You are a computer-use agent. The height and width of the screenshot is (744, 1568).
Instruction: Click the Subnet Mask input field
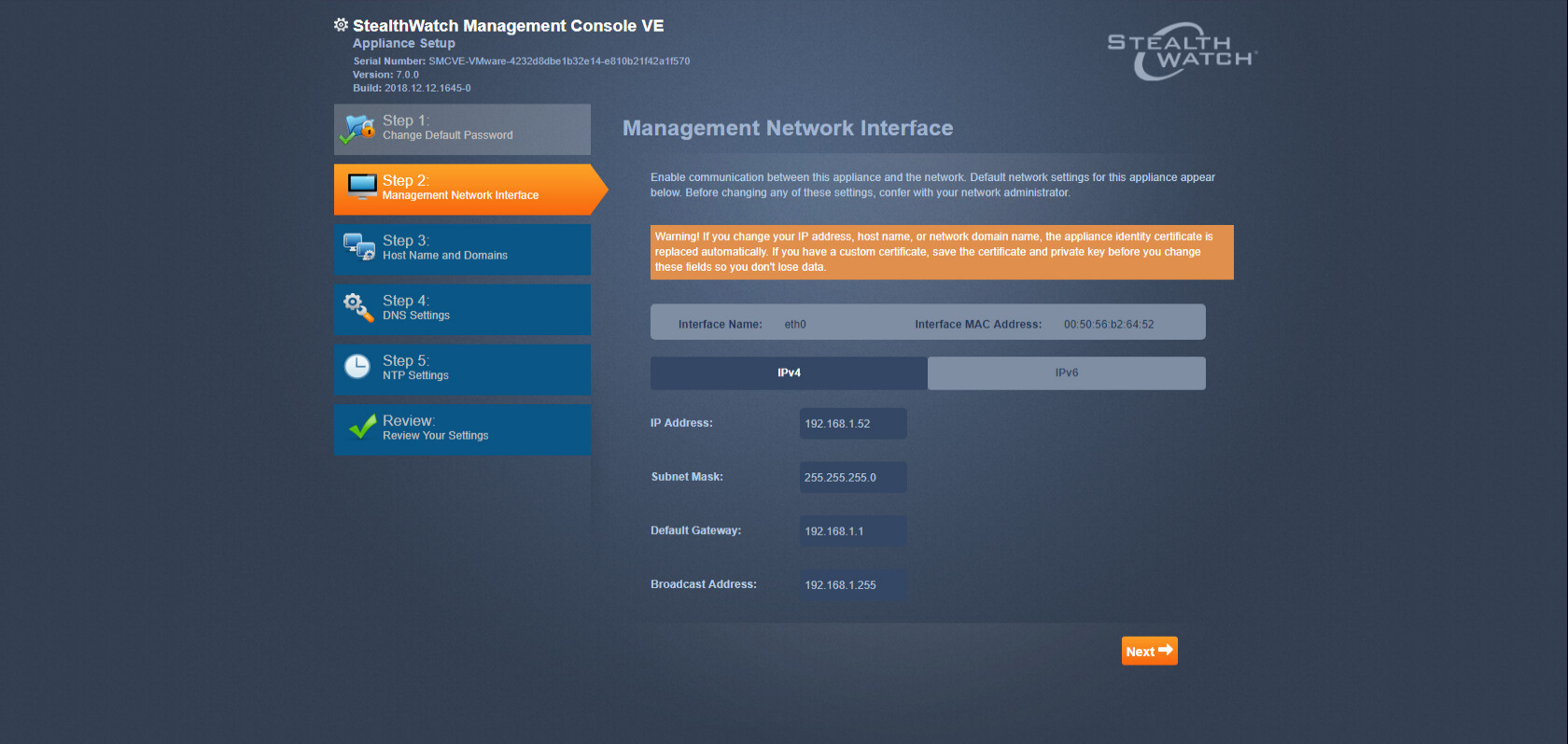click(x=852, y=477)
